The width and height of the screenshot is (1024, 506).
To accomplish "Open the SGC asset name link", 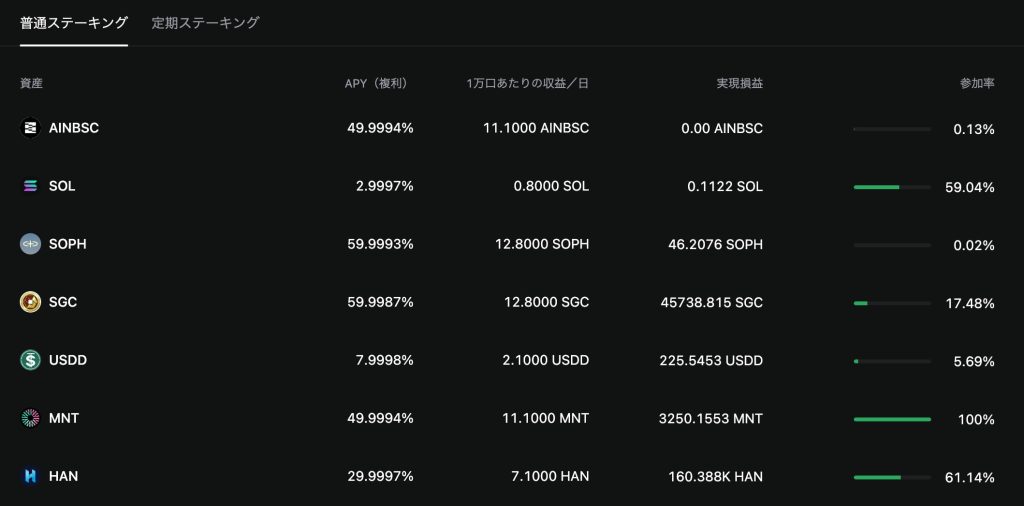I will click(x=63, y=302).
